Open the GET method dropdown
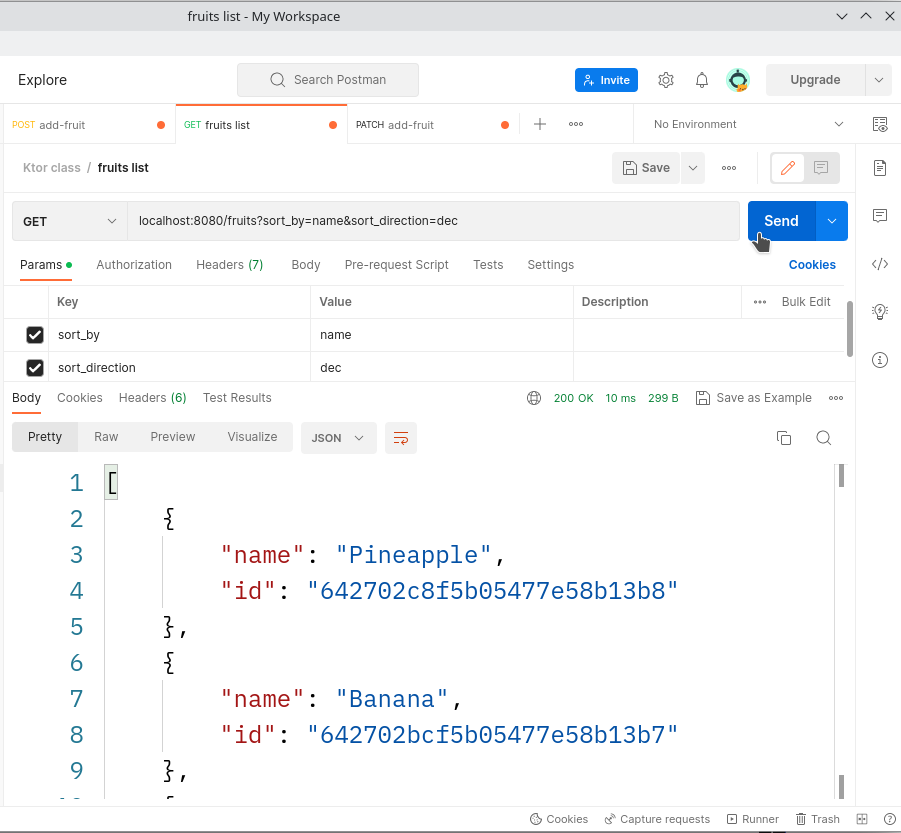This screenshot has height=833, width=901. [70, 221]
